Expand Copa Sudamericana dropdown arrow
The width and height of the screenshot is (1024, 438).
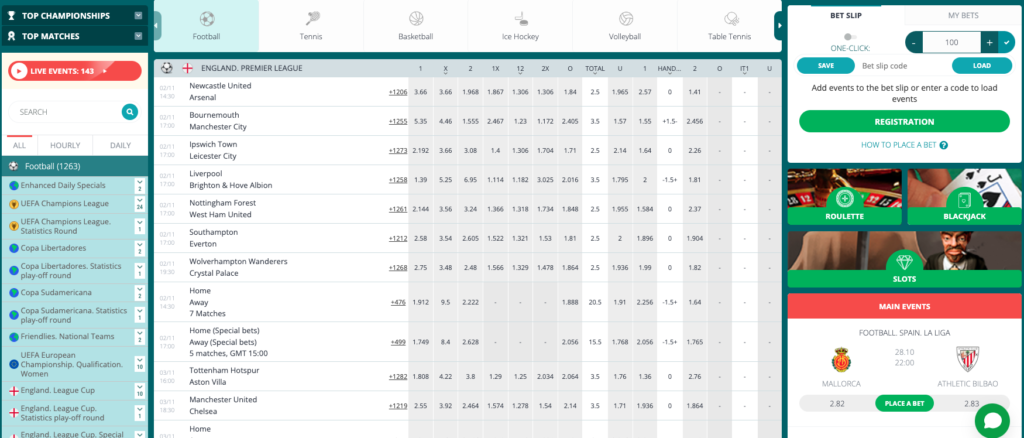point(139,292)
